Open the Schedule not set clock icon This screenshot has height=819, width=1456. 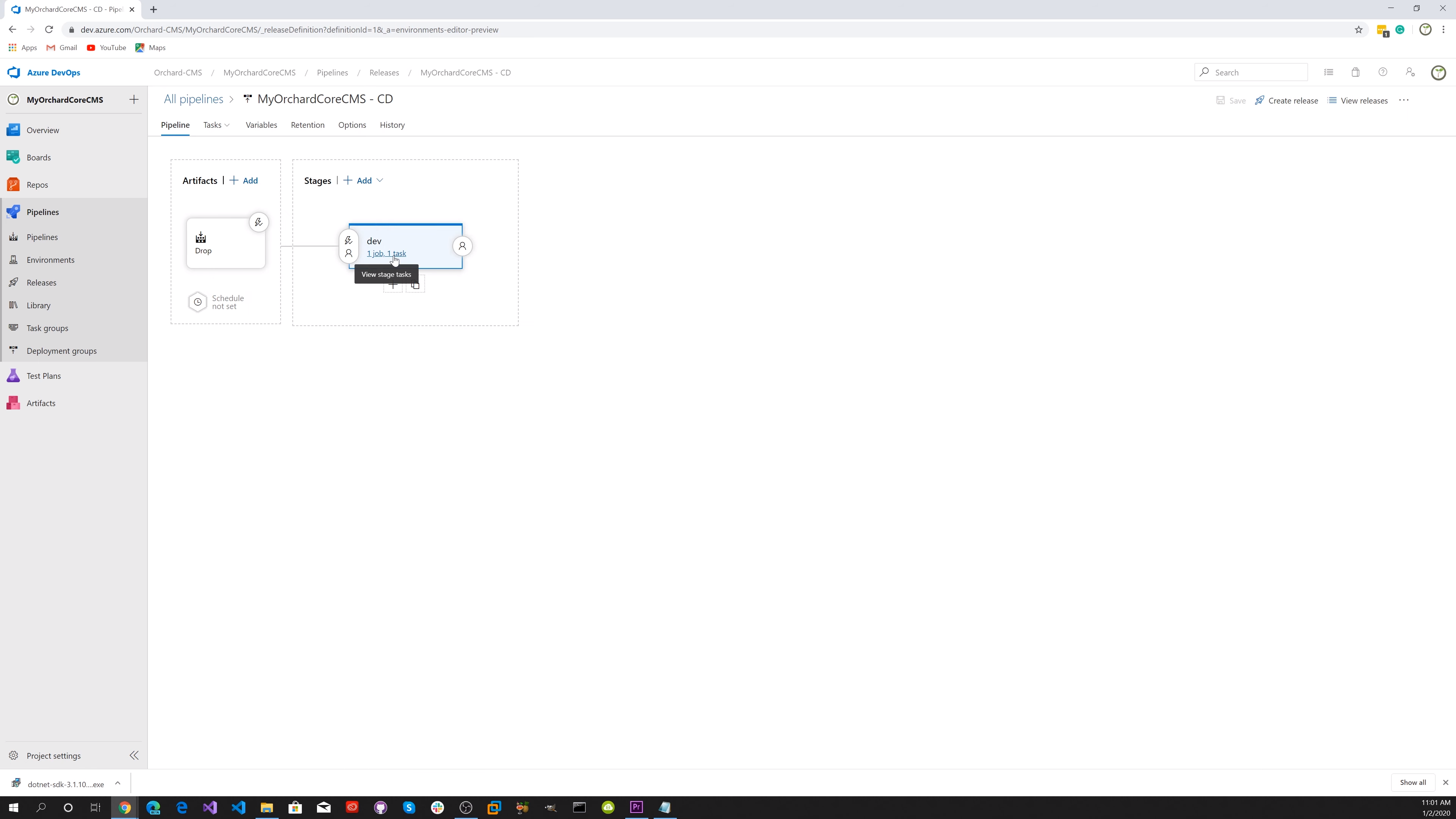pyautogui.click(x=198, y=302)
